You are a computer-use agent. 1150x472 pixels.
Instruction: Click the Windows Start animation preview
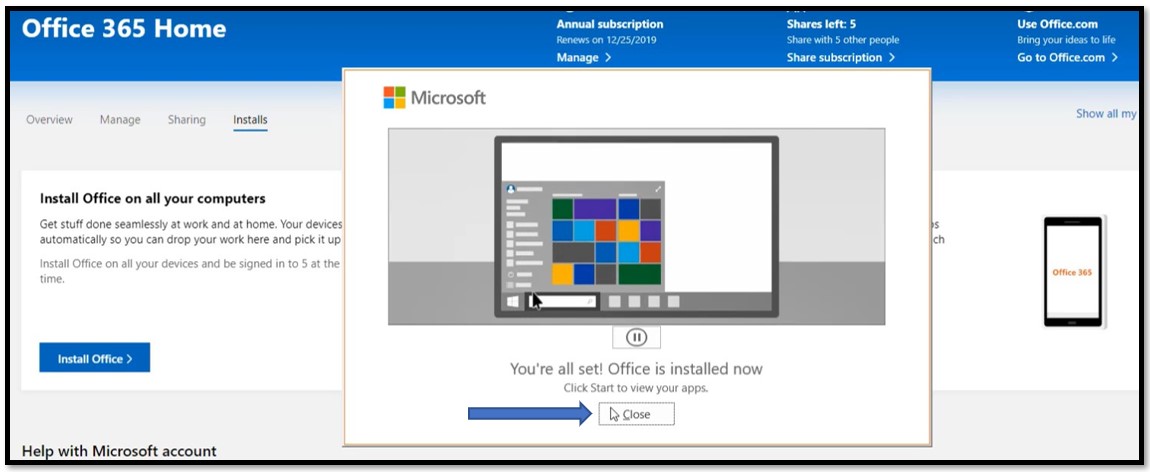(x=636, y=226)
